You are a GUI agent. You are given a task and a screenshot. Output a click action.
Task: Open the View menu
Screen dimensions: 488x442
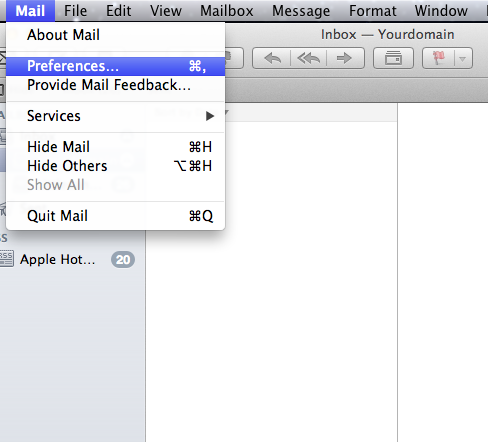click(166, 11)
